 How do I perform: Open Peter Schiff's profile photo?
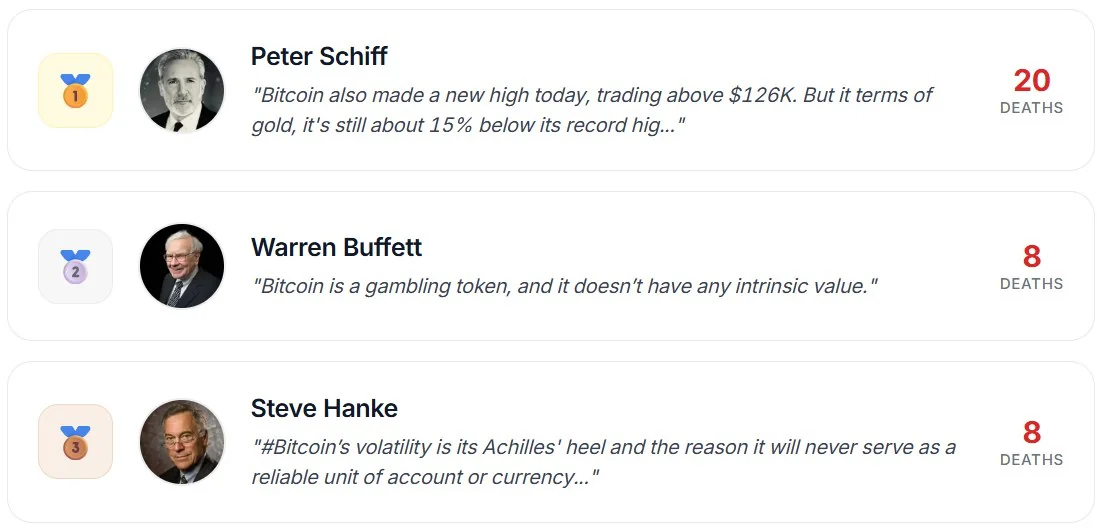coord(182,91)
